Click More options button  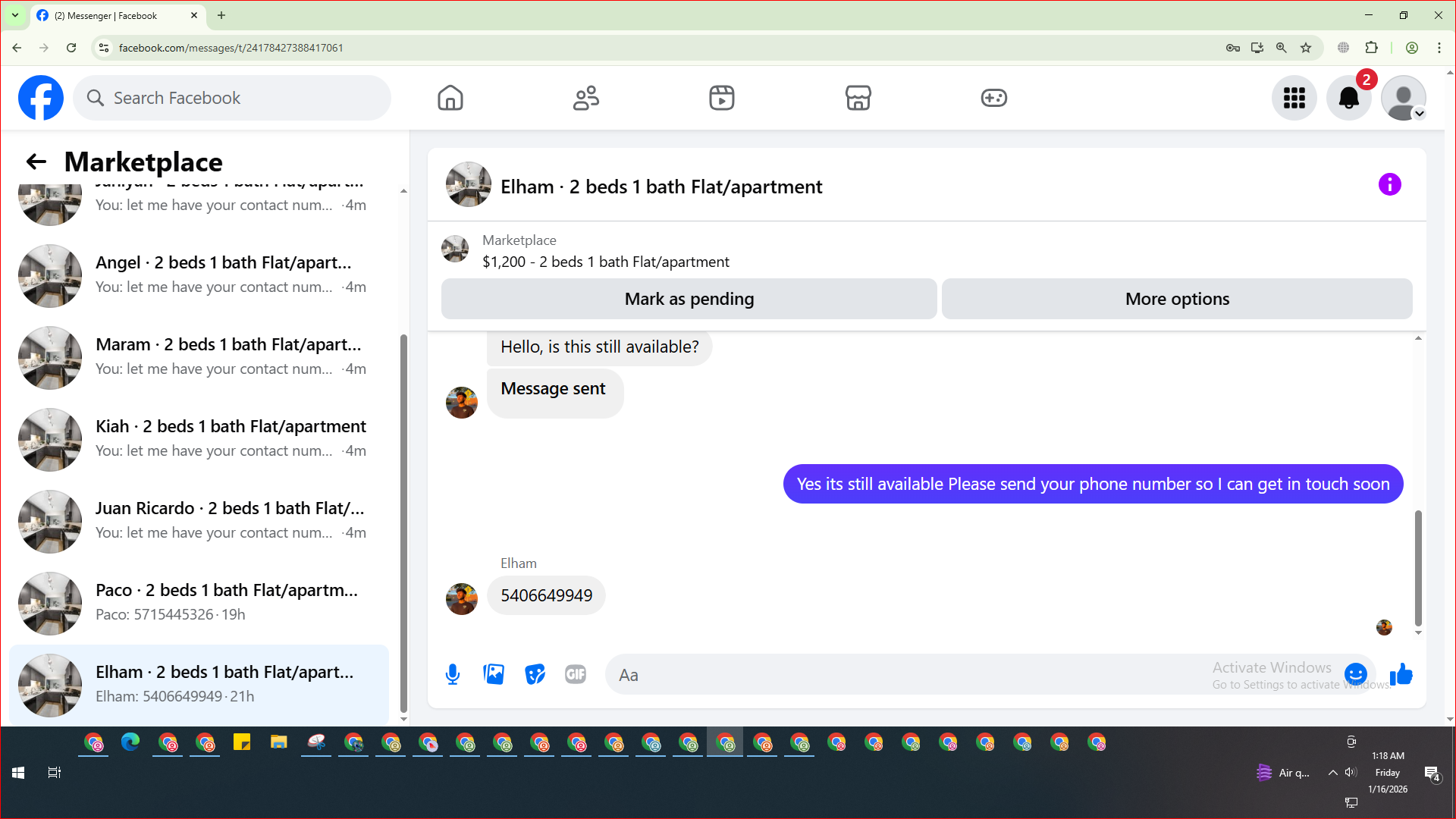tap(1177, 299)
